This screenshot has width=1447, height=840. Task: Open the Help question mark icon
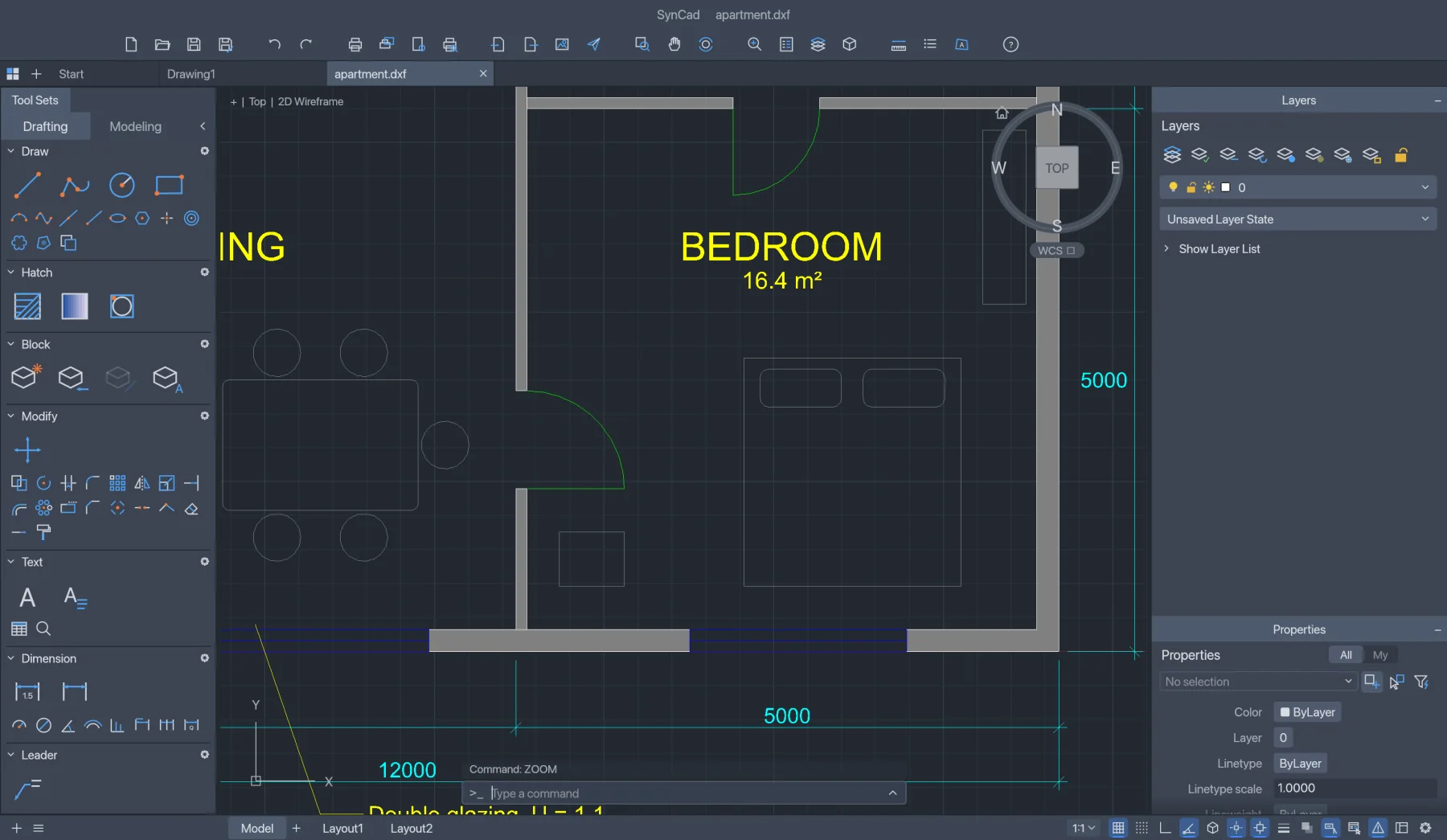point(1010,44)
